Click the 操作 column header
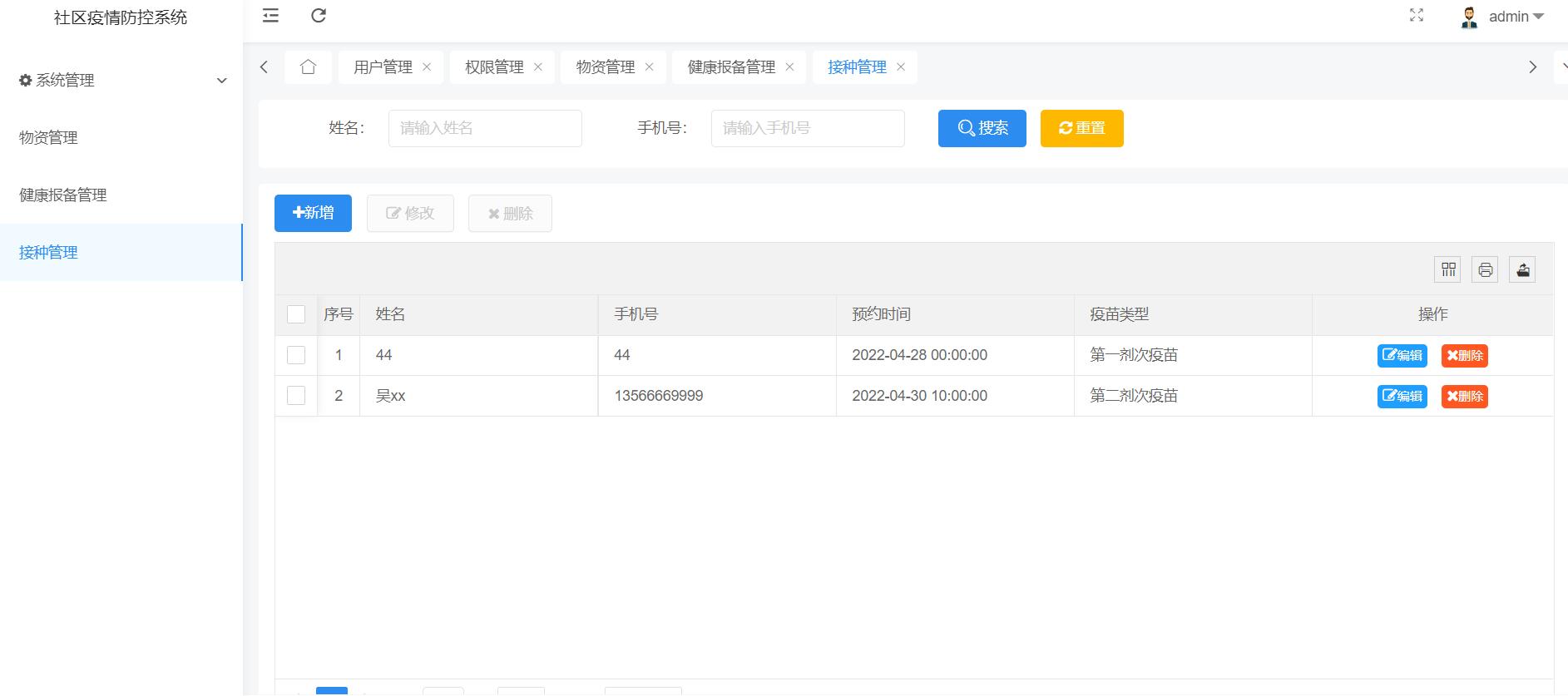Image resolution: width=1568 pixels, height=696 pixels. pos(1432,314)
